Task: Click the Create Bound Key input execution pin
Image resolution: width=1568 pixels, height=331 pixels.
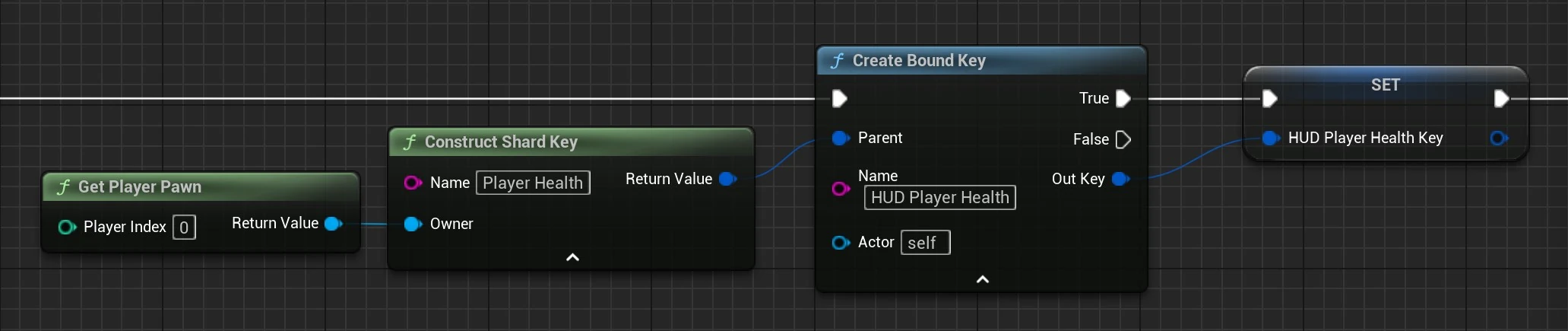Action: [839, 99]
